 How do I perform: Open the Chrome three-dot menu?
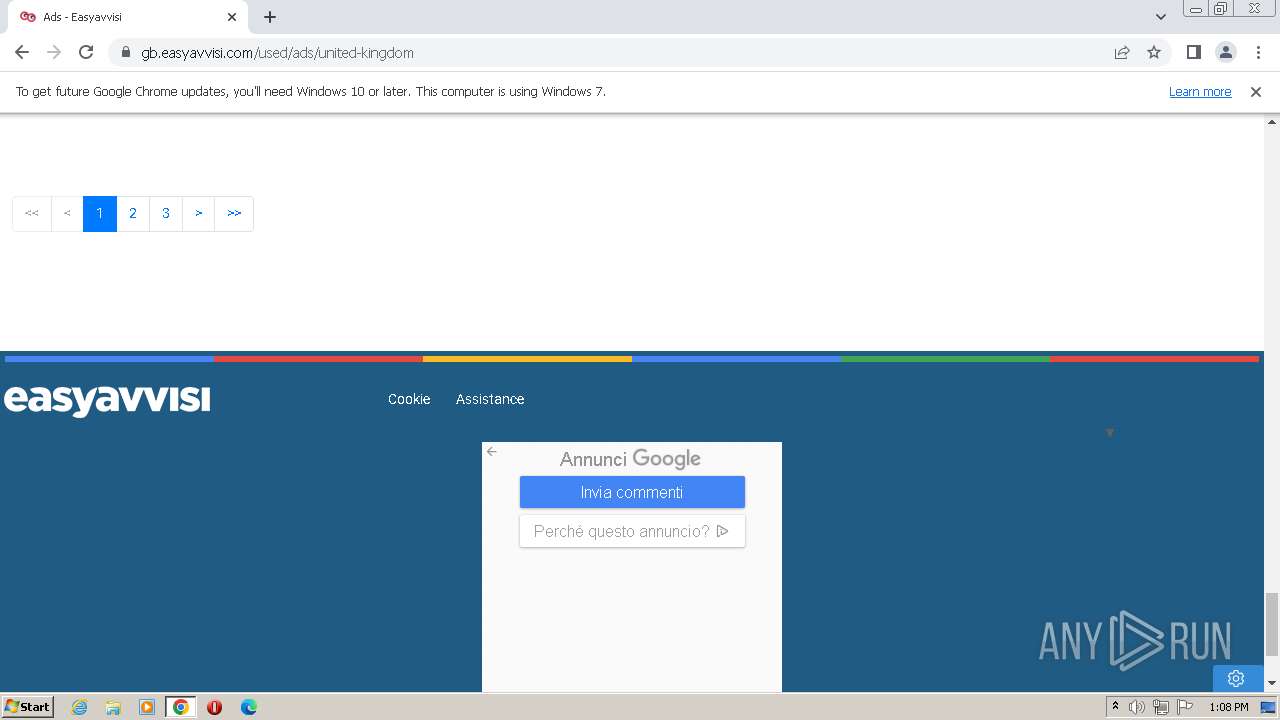click(x=1257, y=52)
